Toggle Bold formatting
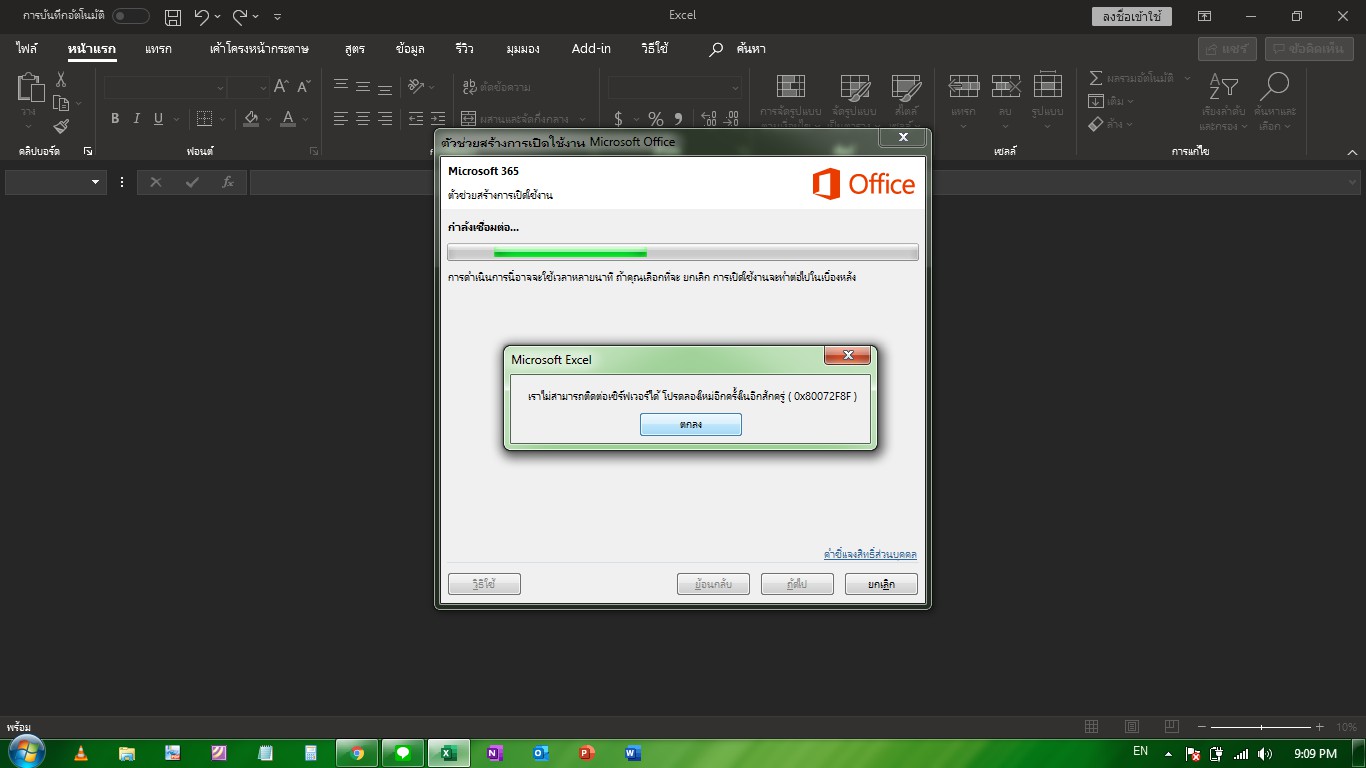Viewport: 1366px width, 768px height. 115,119
